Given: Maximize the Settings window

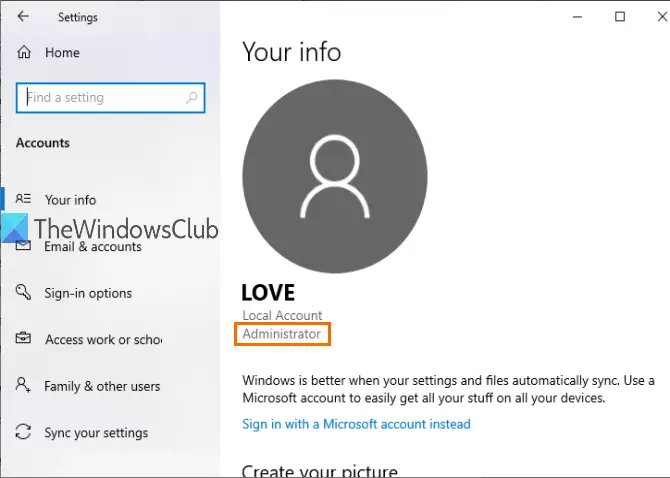Looking at the screenshot, I should pos(620,17).
